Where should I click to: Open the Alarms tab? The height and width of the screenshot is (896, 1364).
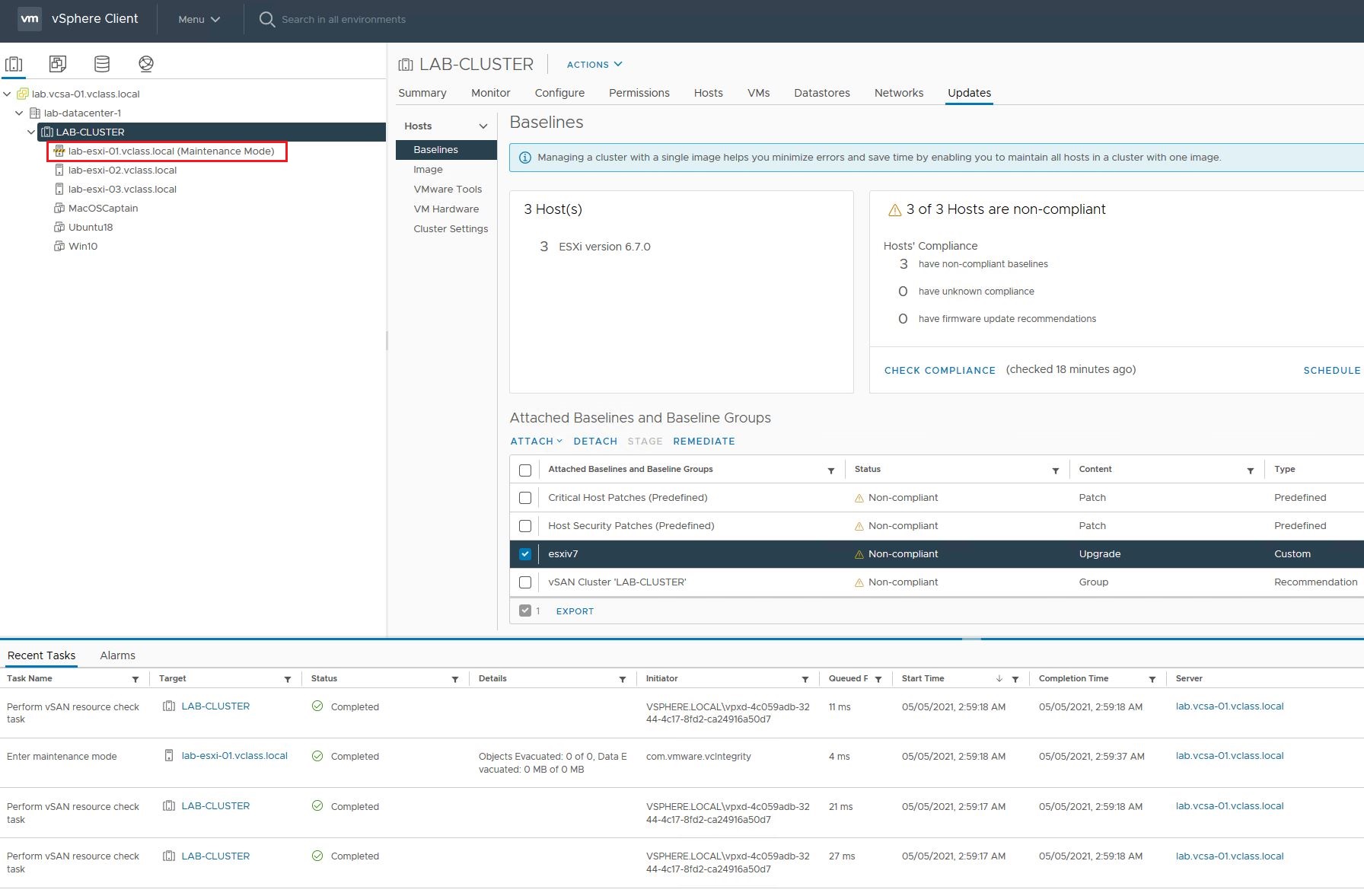pyautogui.click(x=117, y=655)
